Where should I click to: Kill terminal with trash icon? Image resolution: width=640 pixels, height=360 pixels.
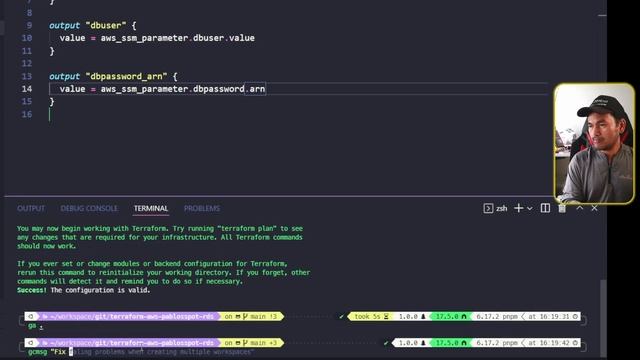[x=562, y=208]
